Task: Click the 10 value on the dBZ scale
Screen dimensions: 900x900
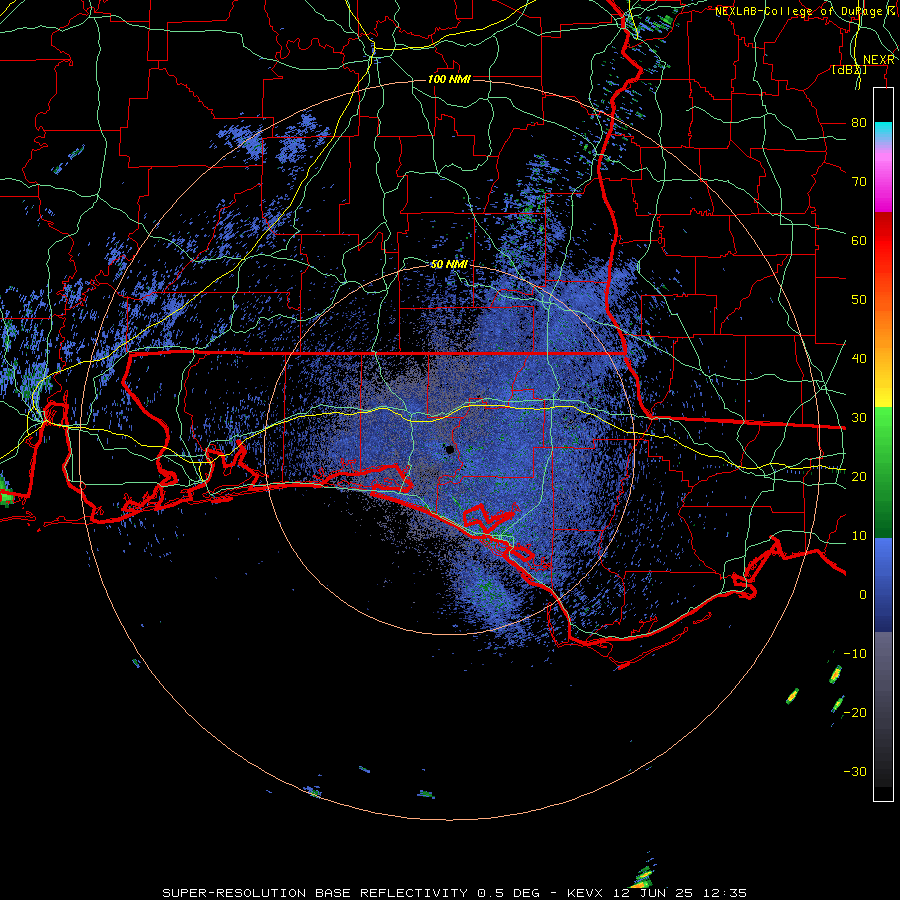Action: point(859,536)
